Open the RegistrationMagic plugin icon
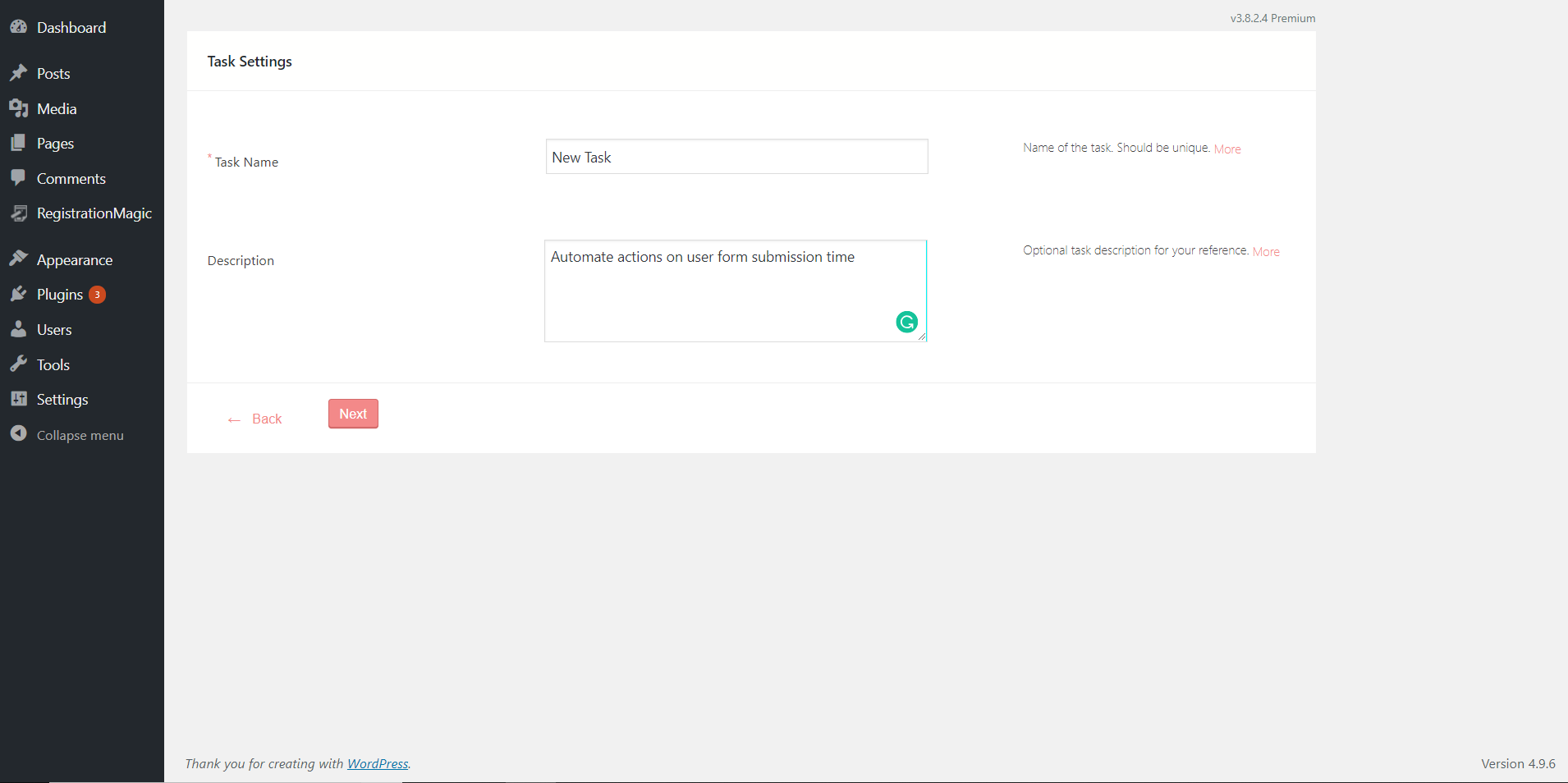Screen dimensions: 1568x783 20,213
